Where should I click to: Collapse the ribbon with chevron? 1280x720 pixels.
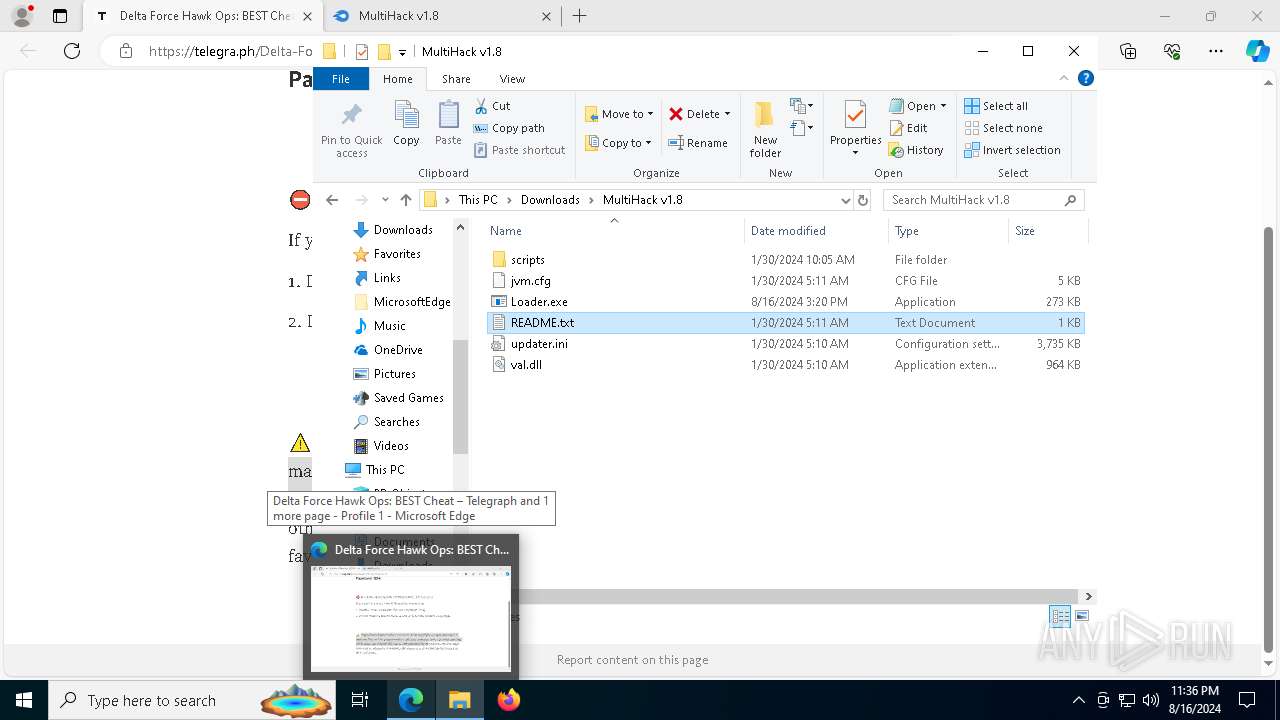pyautogui.click(x=1064, y=78)
